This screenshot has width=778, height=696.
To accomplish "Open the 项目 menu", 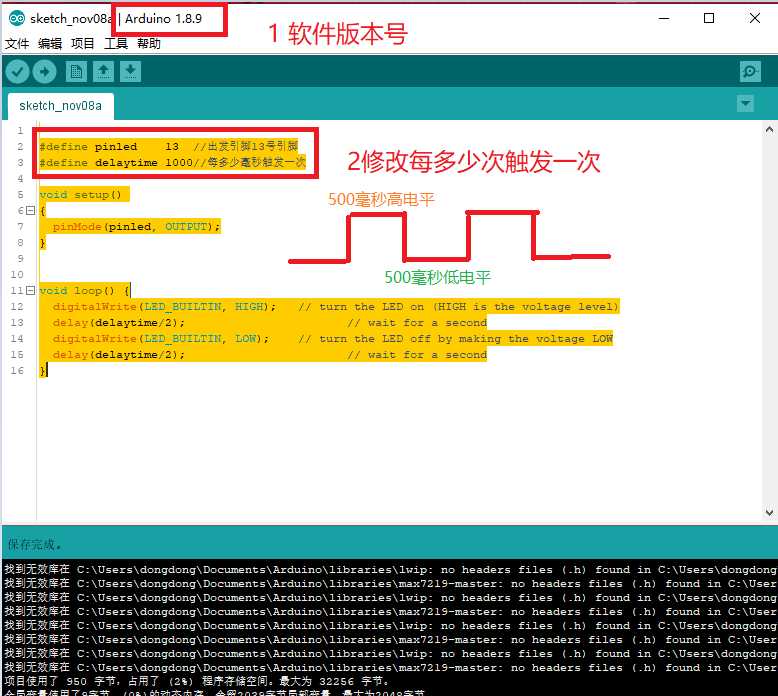I will [83, 44].
